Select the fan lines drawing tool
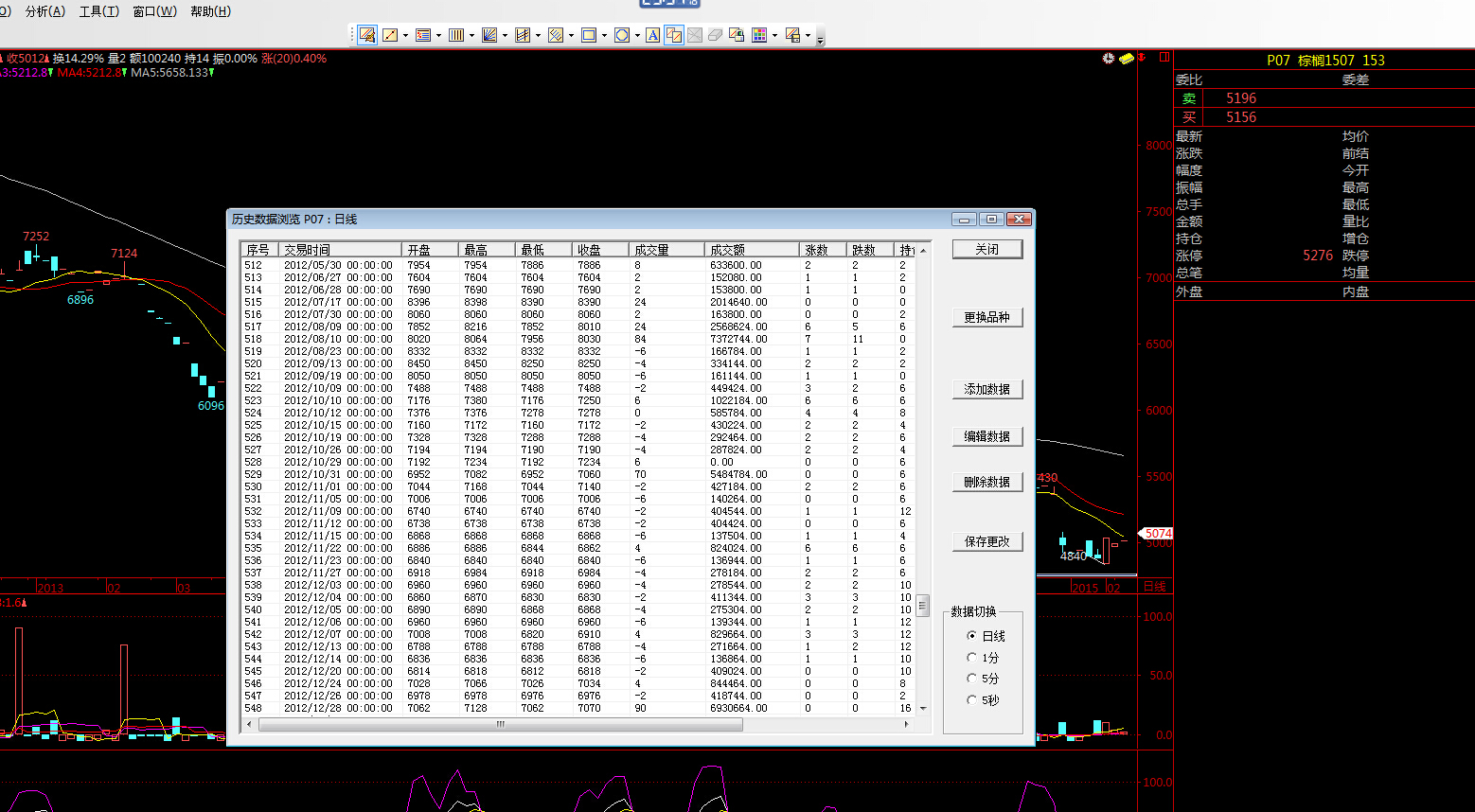Image resolution: width=1475 pixels, height=812 pixels. [489, 35]
